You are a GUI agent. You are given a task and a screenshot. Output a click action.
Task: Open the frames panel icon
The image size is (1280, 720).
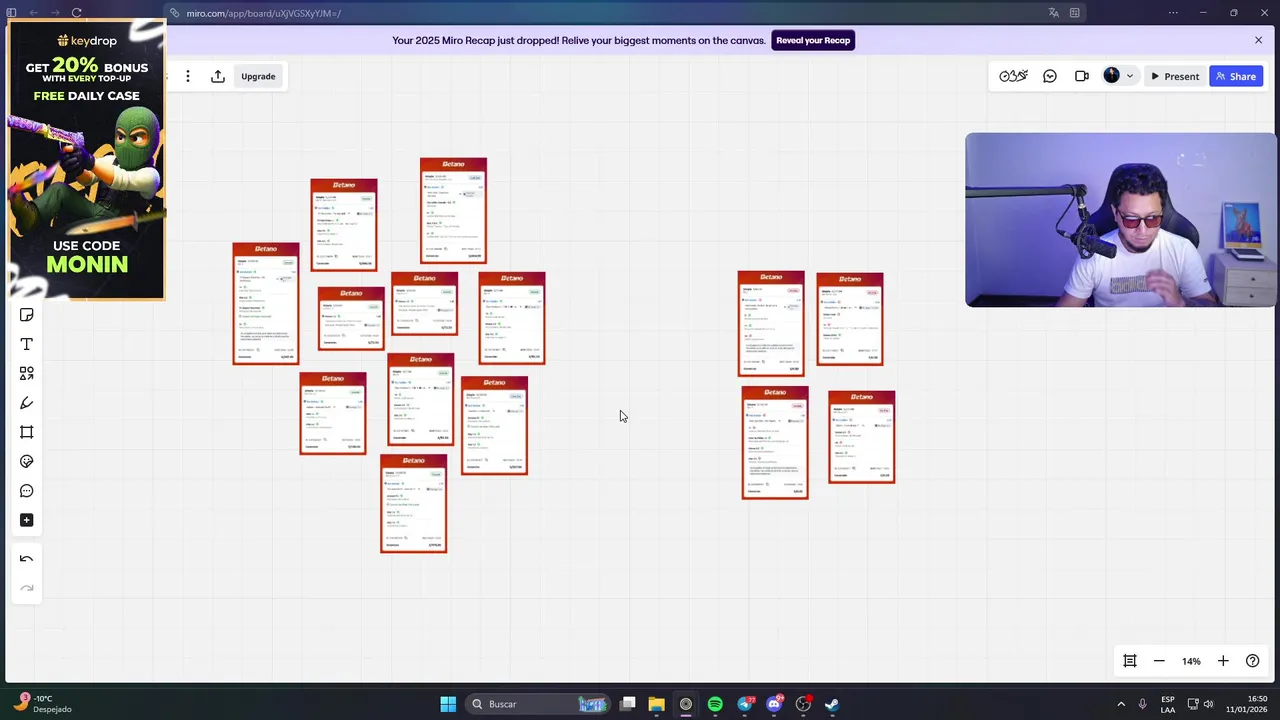(x=1130, y=661)
